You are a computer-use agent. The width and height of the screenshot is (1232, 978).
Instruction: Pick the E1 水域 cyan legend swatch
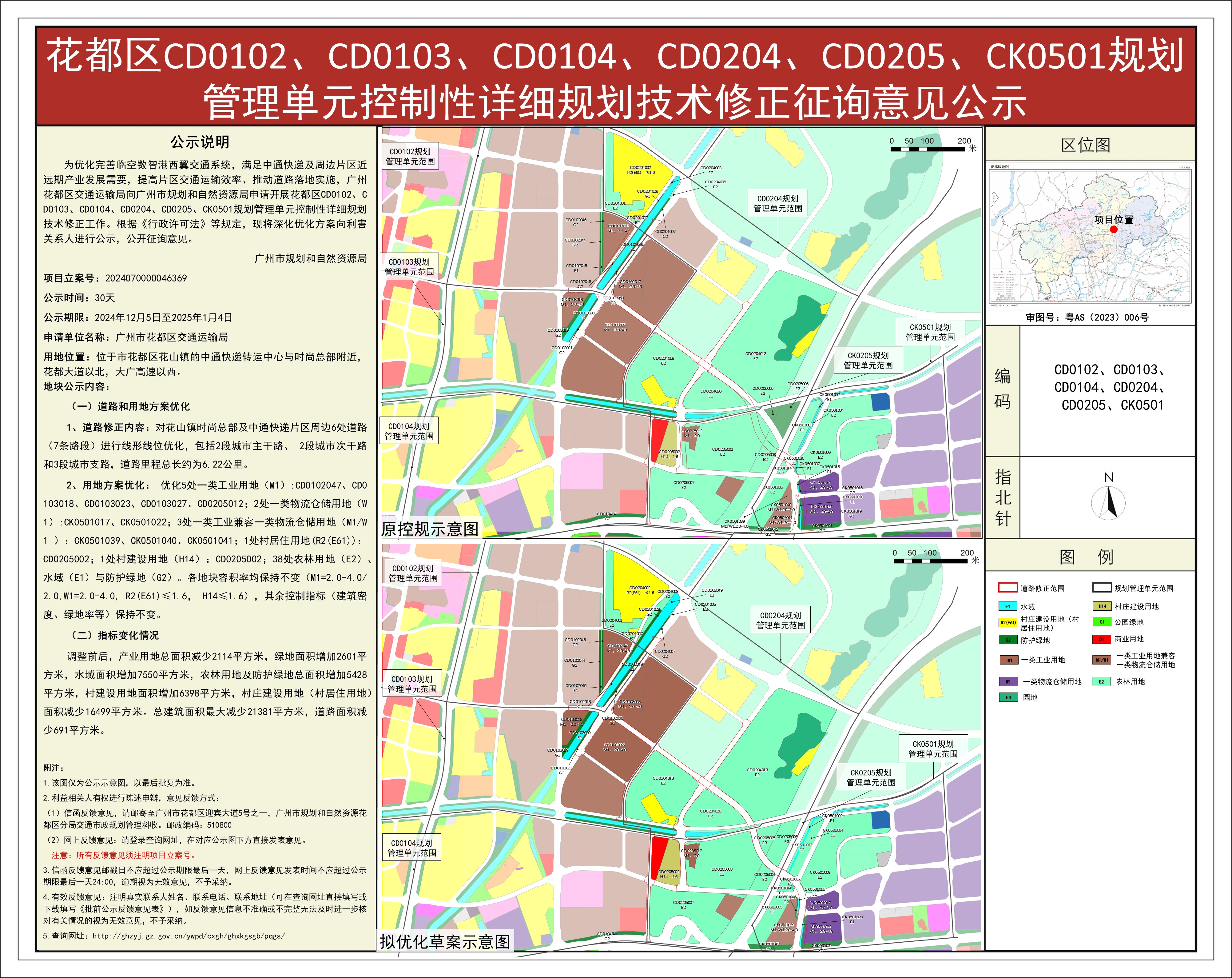point(1007,606)
